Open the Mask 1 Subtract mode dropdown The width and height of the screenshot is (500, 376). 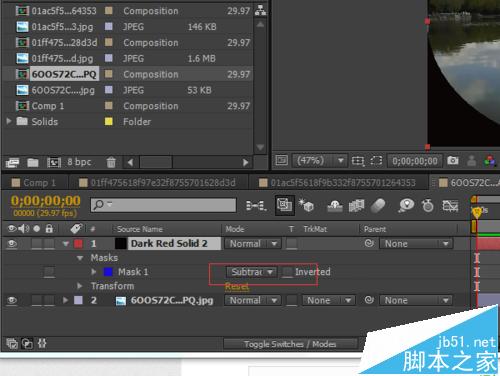tap(251, 272)
